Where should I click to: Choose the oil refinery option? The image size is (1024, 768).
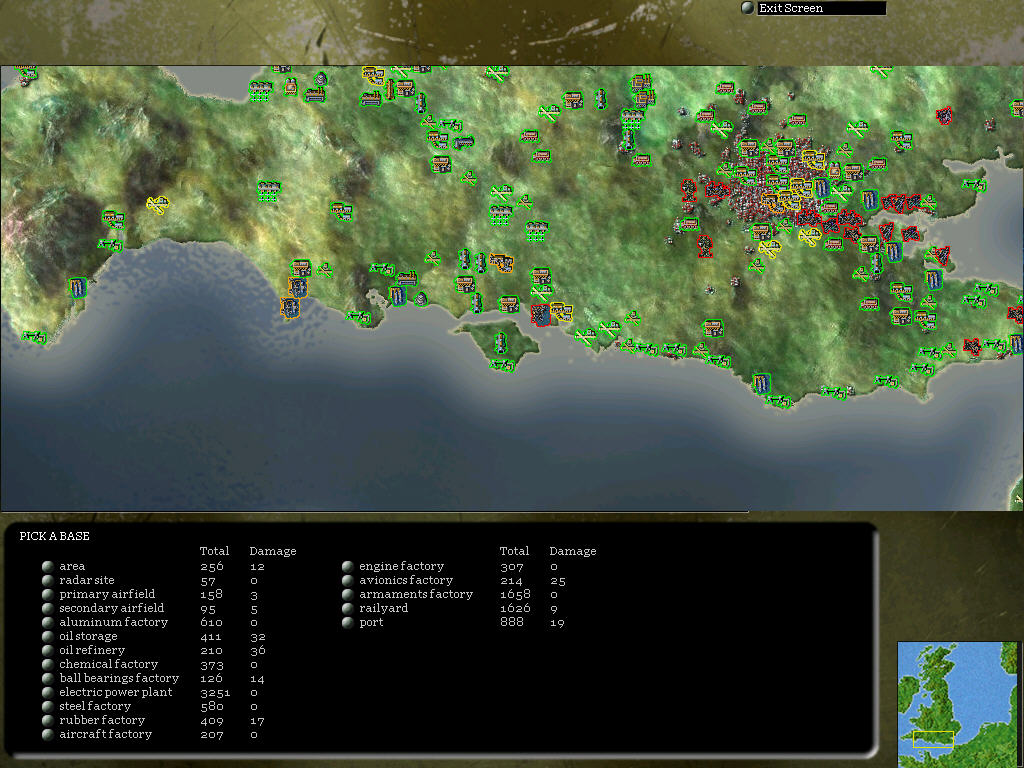(48, 650)
